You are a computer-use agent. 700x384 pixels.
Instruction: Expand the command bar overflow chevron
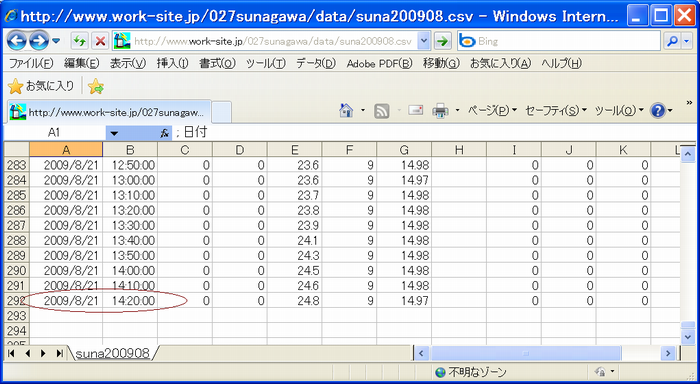(x=689, y=104)
